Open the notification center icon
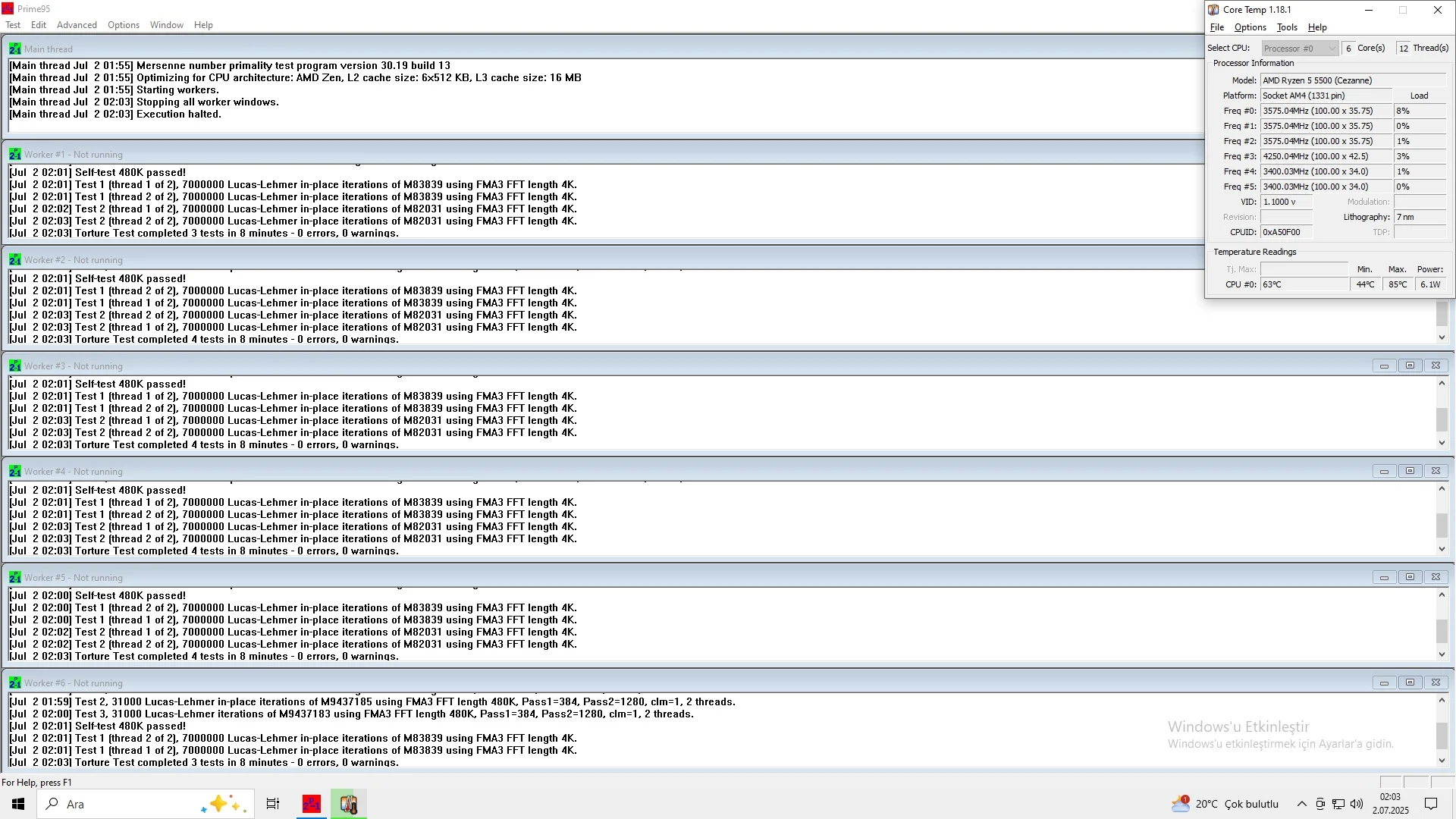1456x819 pixels. 1431,804
